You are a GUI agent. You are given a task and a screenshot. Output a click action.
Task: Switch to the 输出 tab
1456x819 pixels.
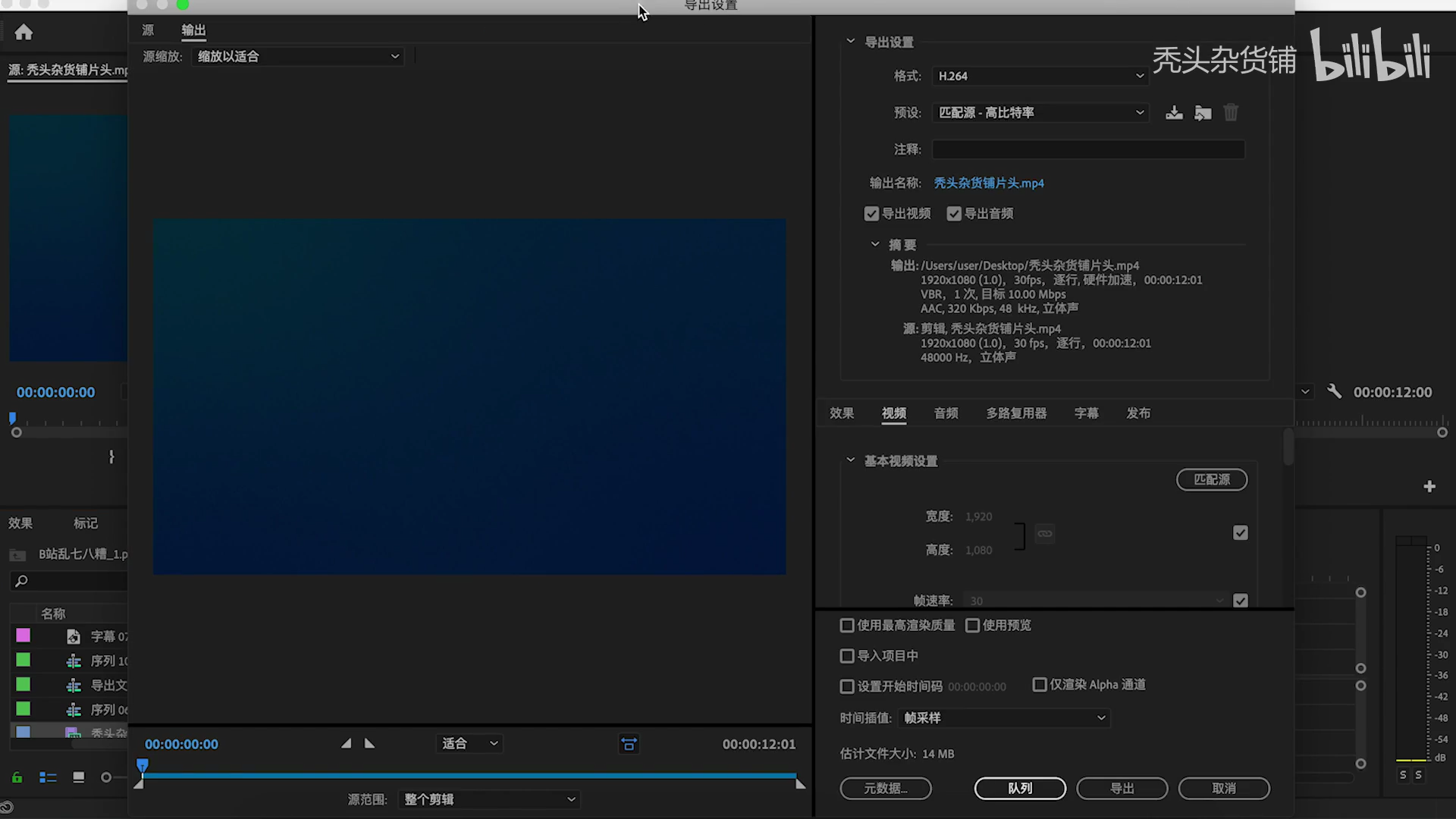(193, 30)
